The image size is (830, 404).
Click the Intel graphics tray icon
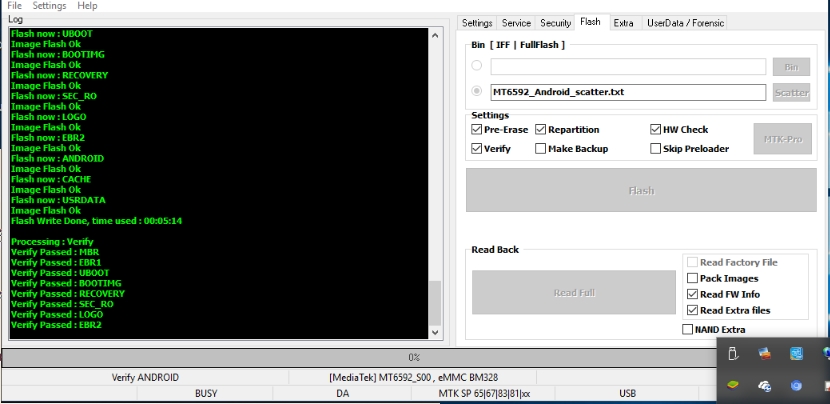pos(796,353)
